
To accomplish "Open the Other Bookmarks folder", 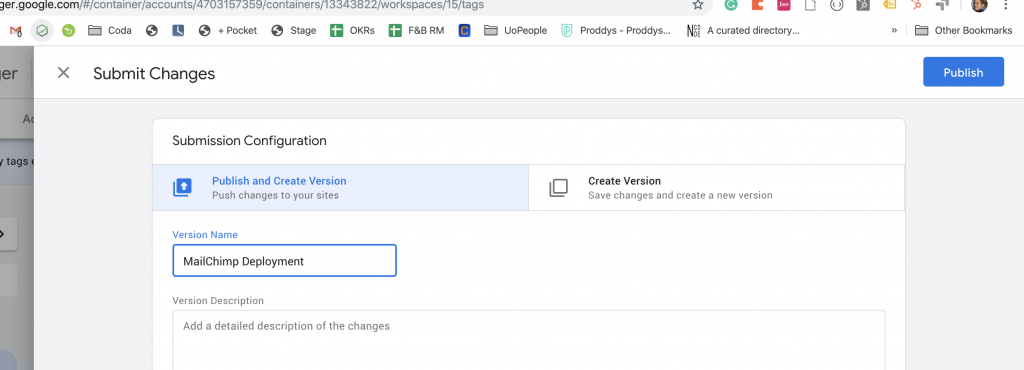I will coord(963,31).
